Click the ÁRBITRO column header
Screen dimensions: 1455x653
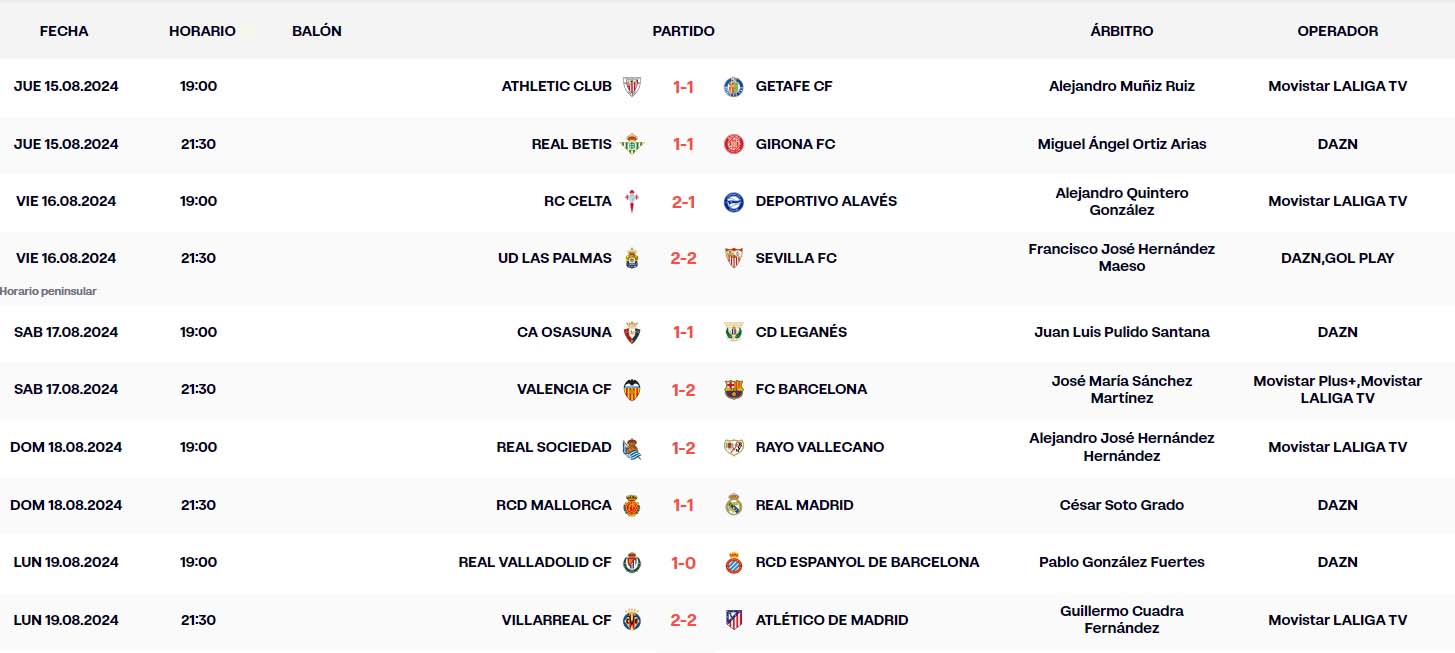(1121, 31)
